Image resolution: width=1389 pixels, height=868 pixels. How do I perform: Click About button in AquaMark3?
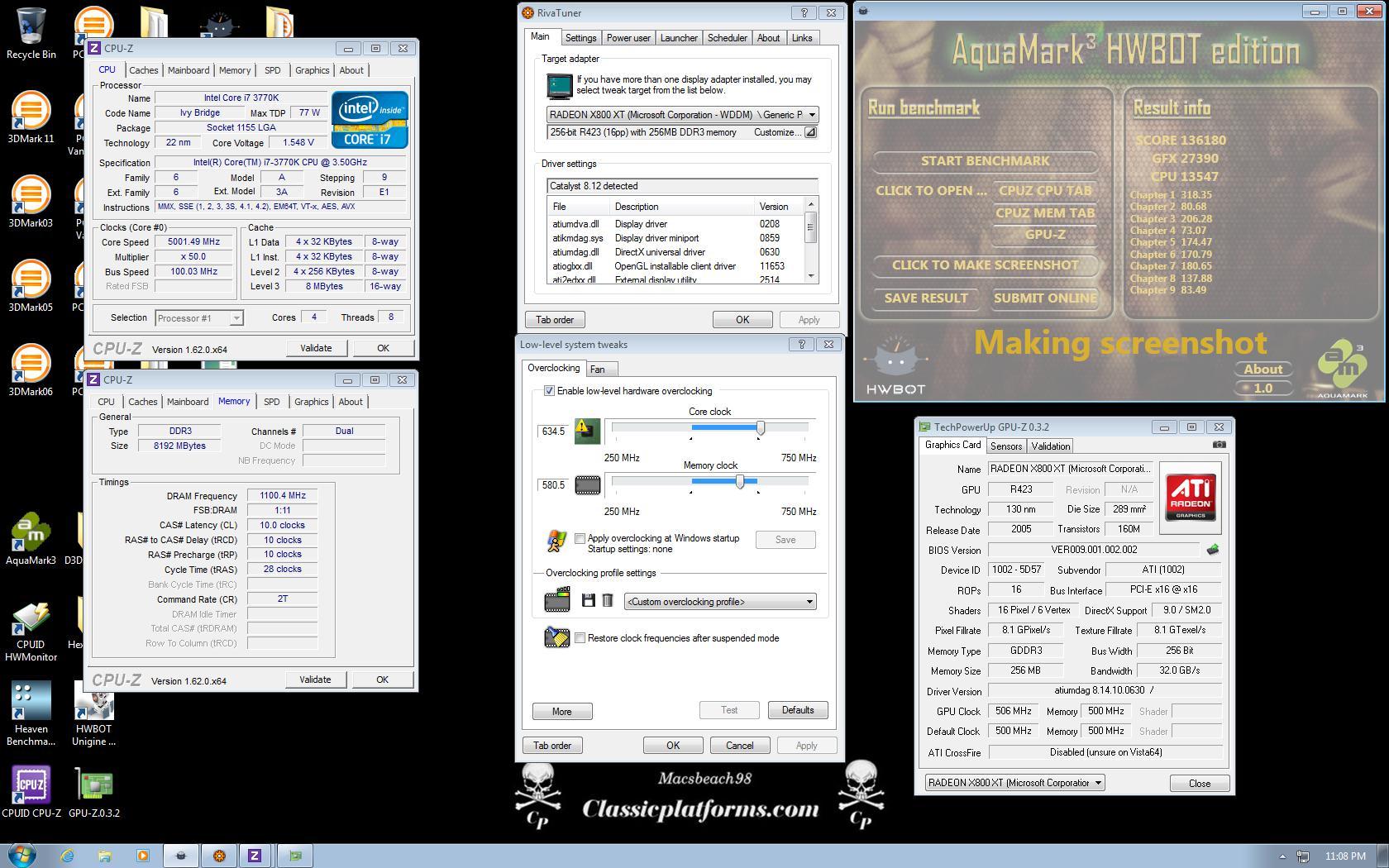(x=1263, y=370)
